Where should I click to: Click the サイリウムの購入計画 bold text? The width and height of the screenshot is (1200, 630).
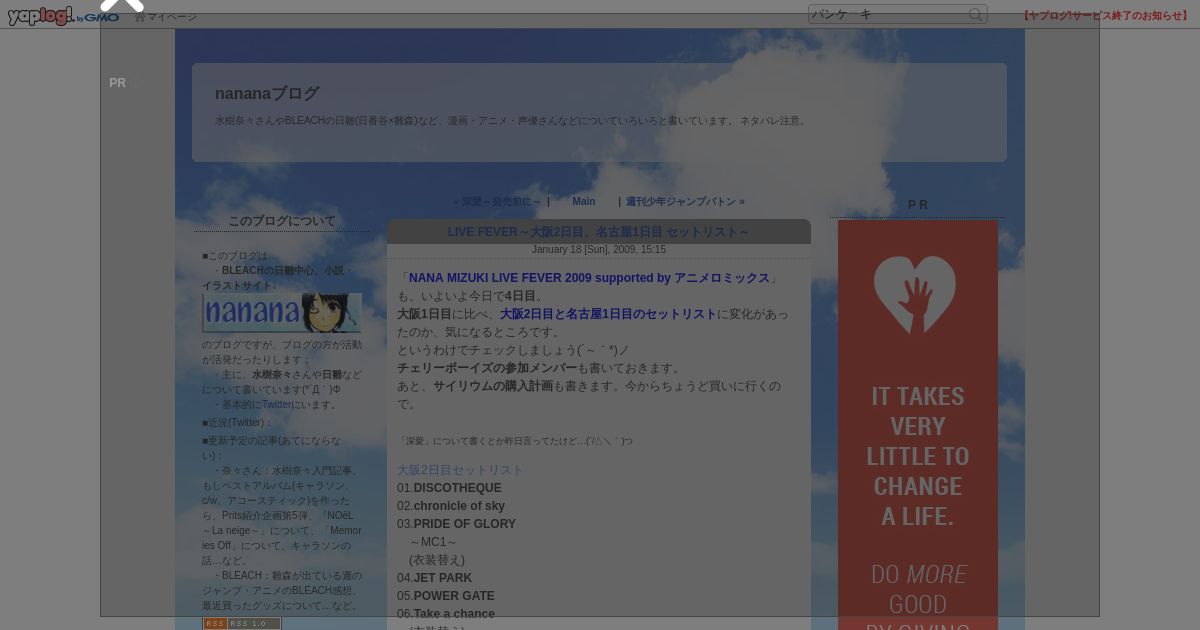[x=493, y=386]
